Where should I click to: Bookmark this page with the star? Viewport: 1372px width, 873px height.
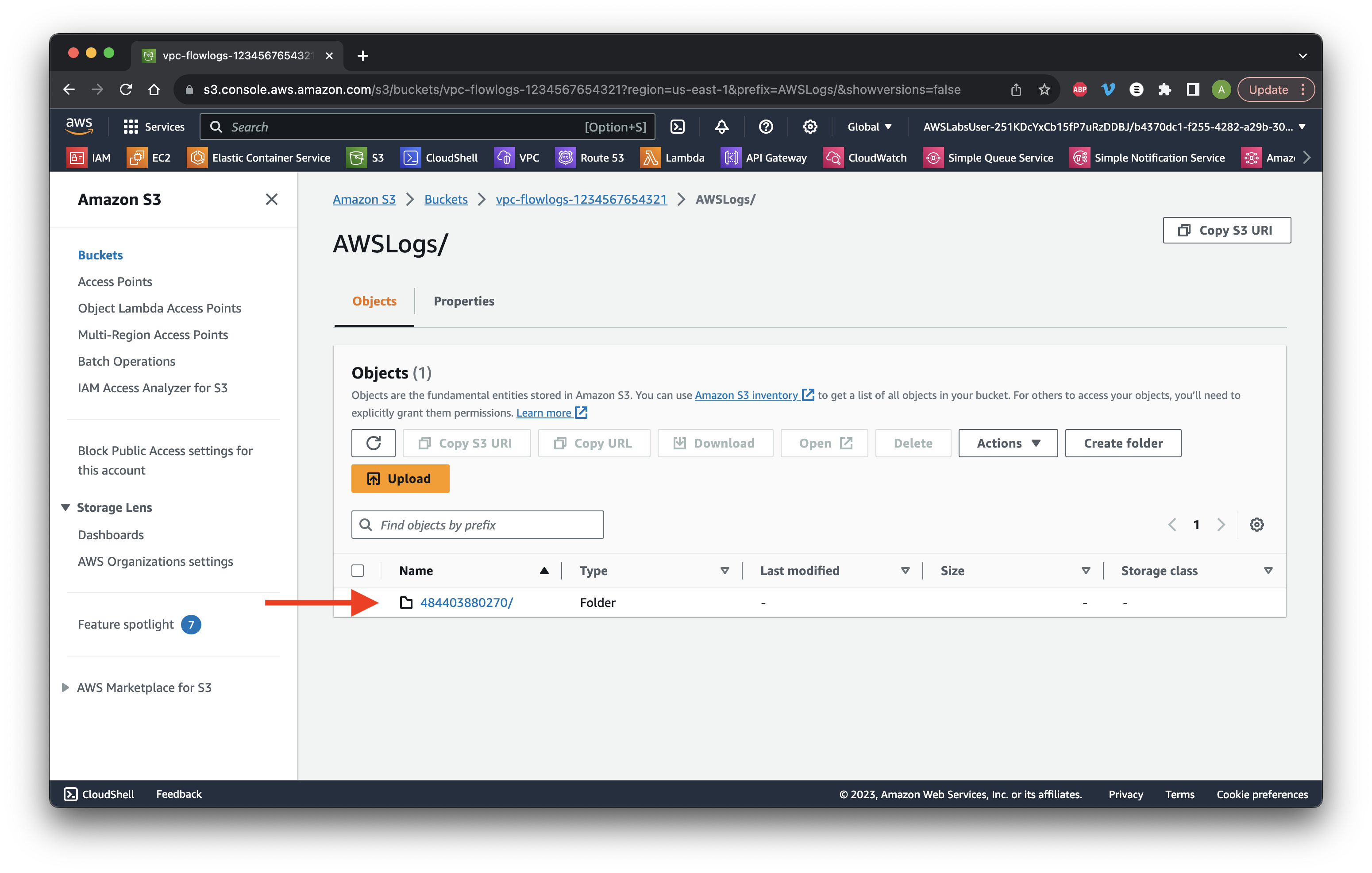(x=1044, y=89)
